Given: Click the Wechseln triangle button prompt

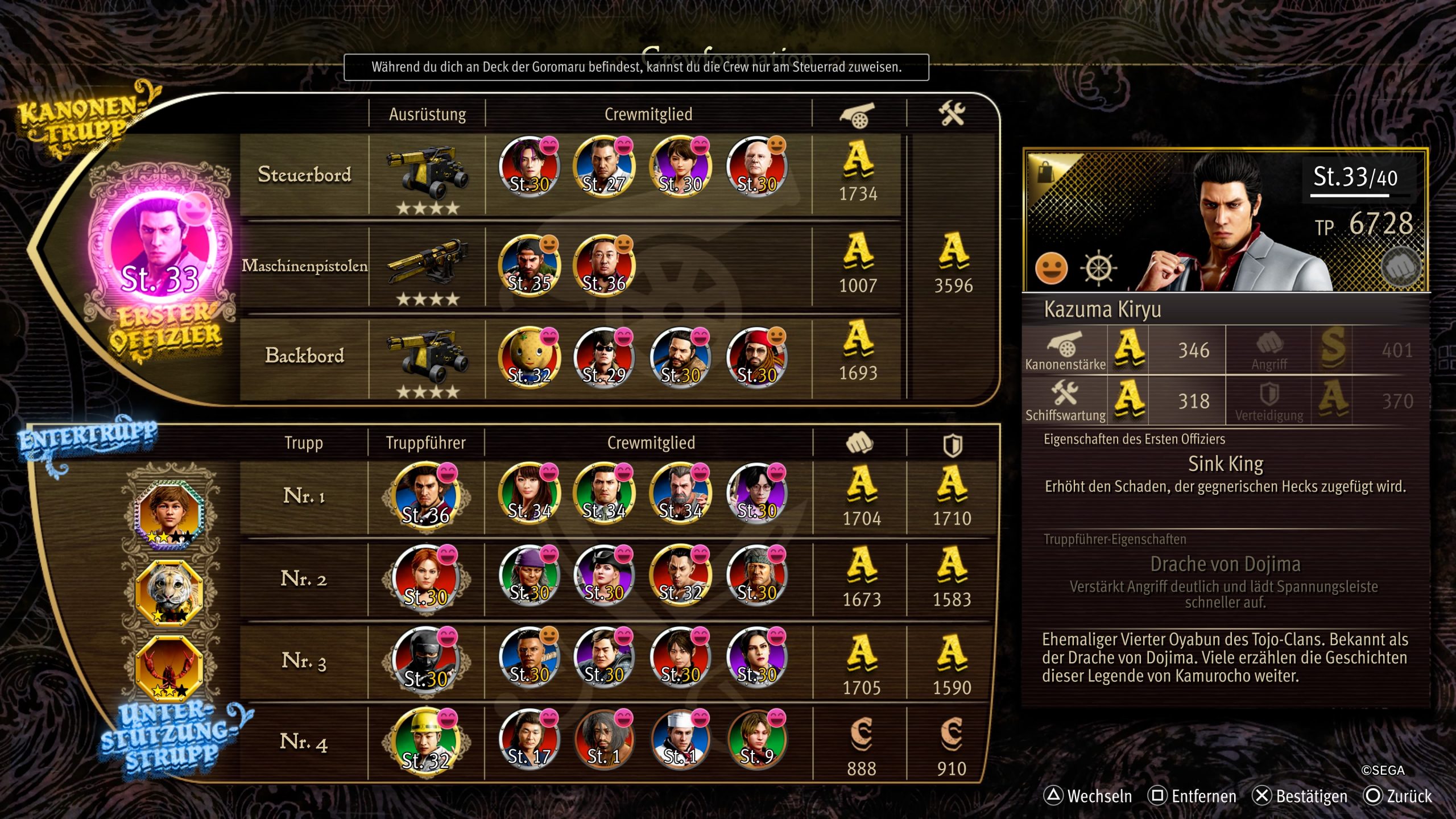Looking at the screenshot, I should click(x=1087, y=796).
